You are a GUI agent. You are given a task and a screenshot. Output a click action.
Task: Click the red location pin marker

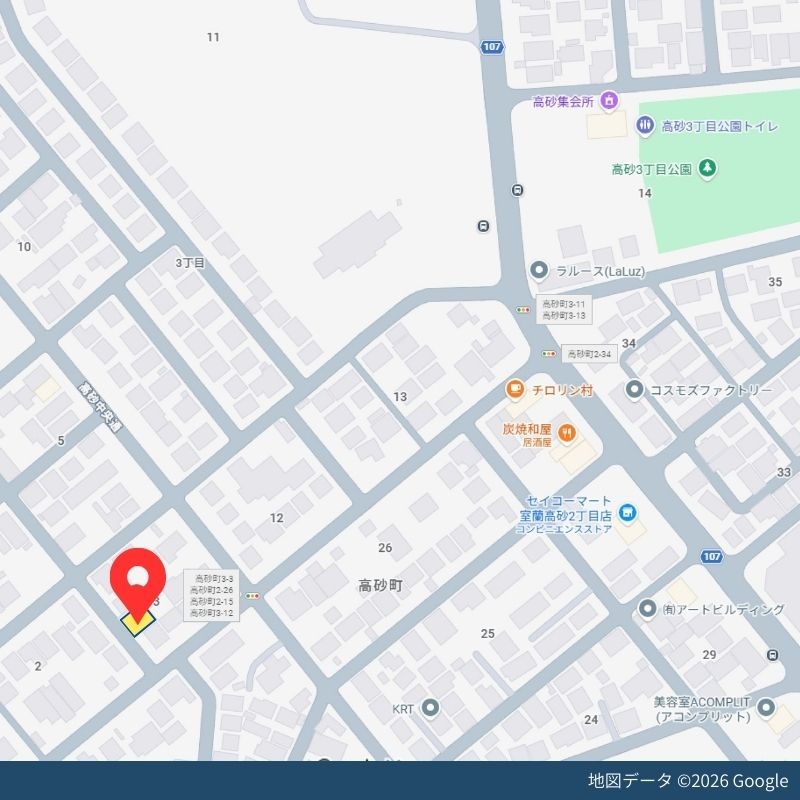click(x=138, y=584)
